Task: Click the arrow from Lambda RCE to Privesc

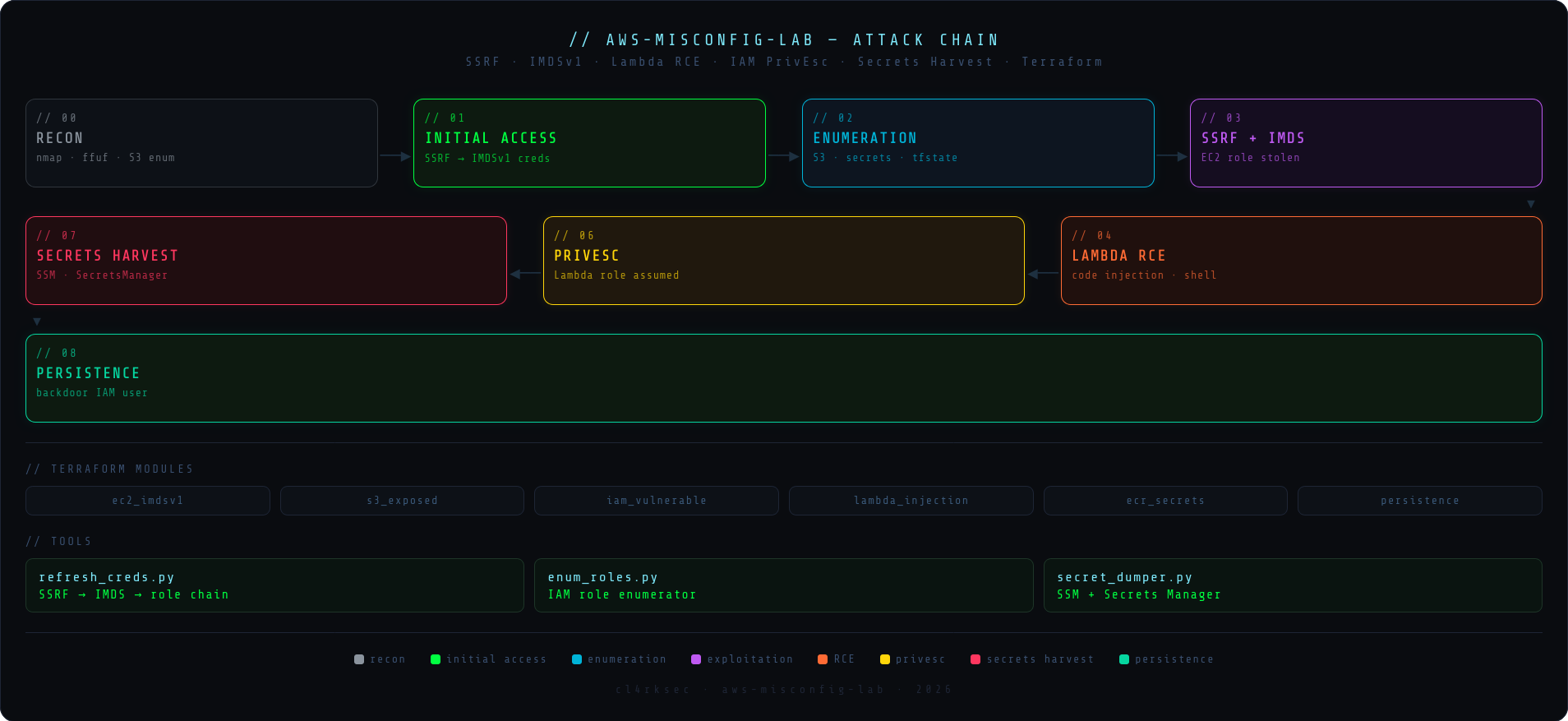Action: click(x=1043, y=274)
